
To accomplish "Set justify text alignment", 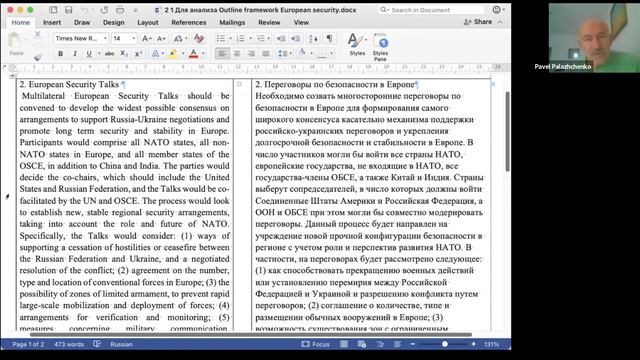I will (x=266, y=54).
